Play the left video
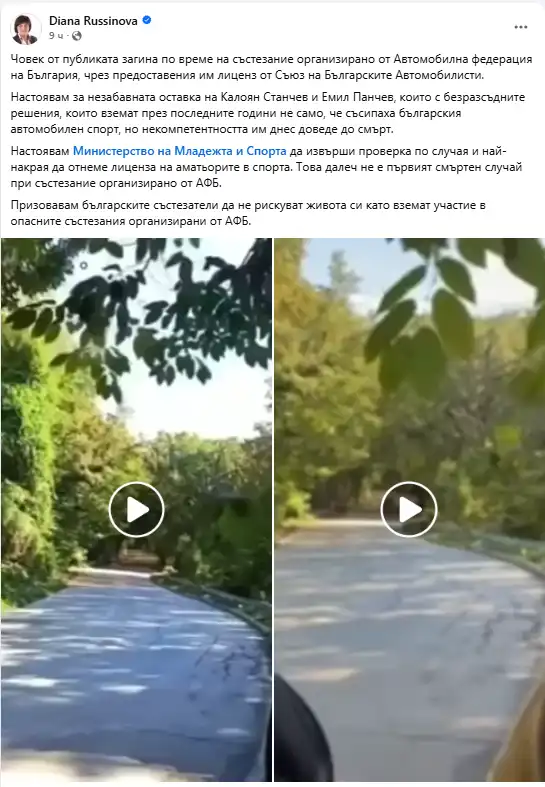This screenshot has width=545, height=787. (x=137, y=510)
